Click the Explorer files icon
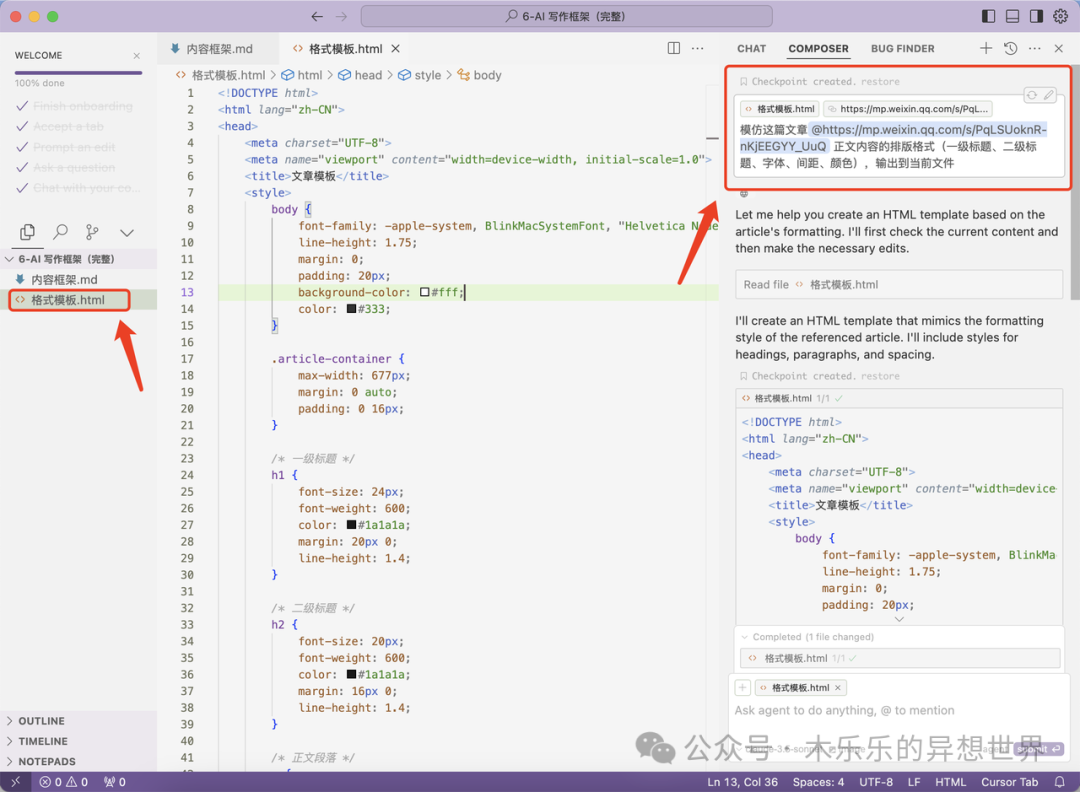Image resolution: width=1080 pixels, height=792 pixels. (28, 232)
